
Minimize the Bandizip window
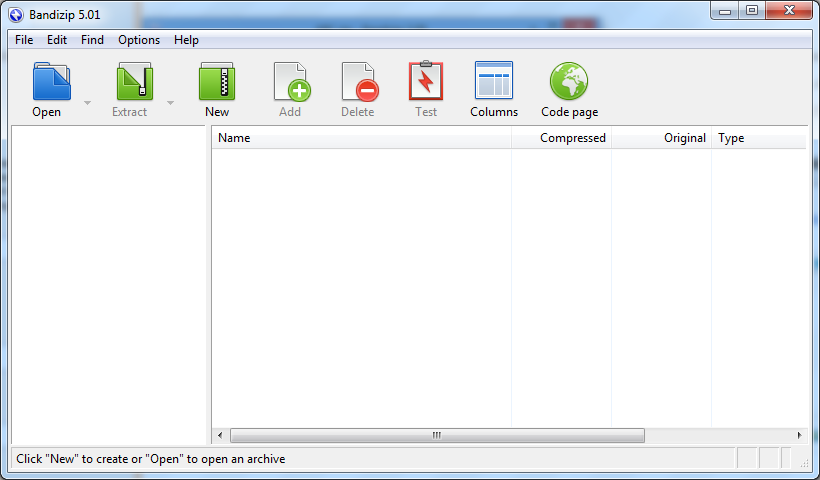[x=725, y=11]
